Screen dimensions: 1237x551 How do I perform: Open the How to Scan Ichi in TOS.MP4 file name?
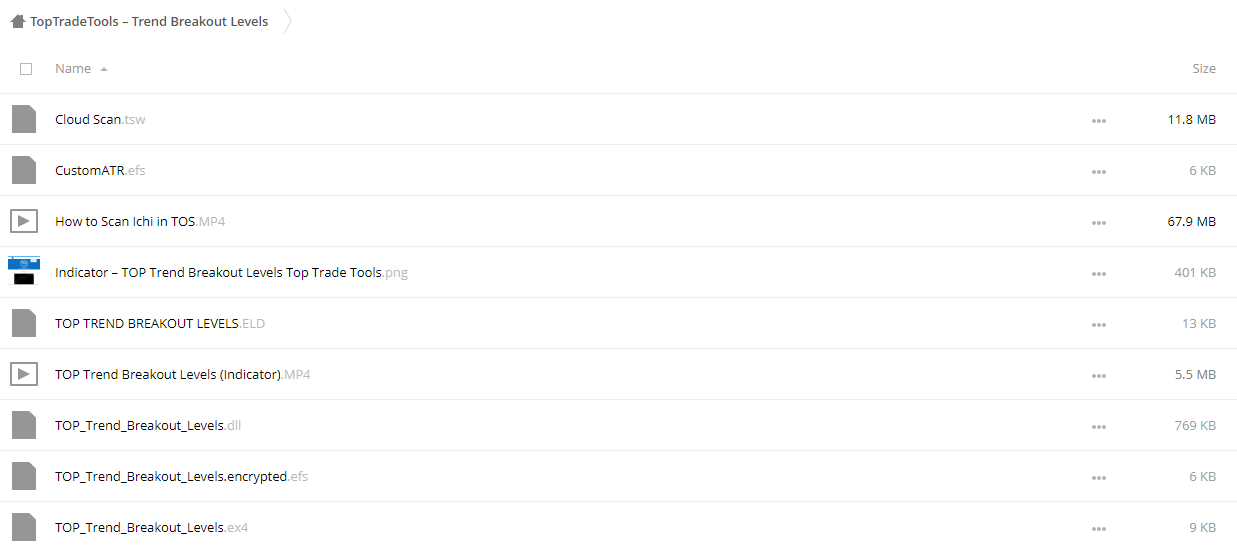[140, 221]
